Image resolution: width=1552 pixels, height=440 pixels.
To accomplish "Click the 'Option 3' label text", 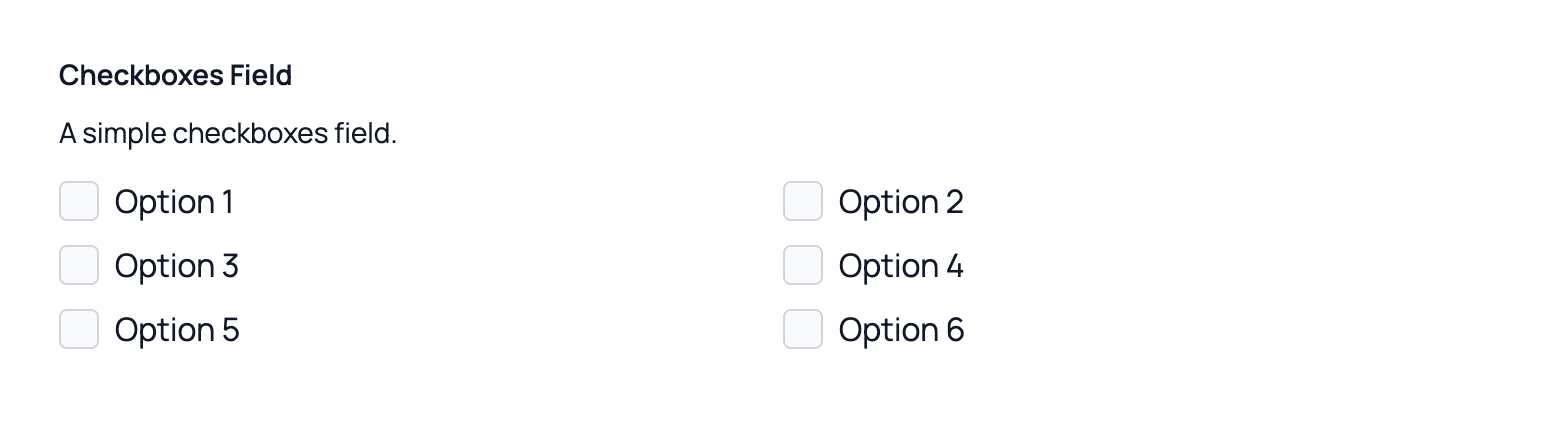I will point(176,266).
